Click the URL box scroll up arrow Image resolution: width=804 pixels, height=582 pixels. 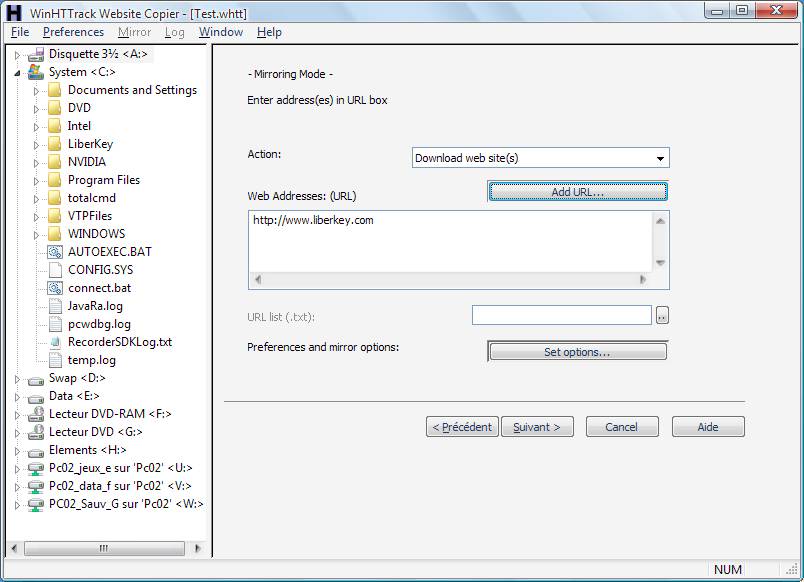pos(660,221)
